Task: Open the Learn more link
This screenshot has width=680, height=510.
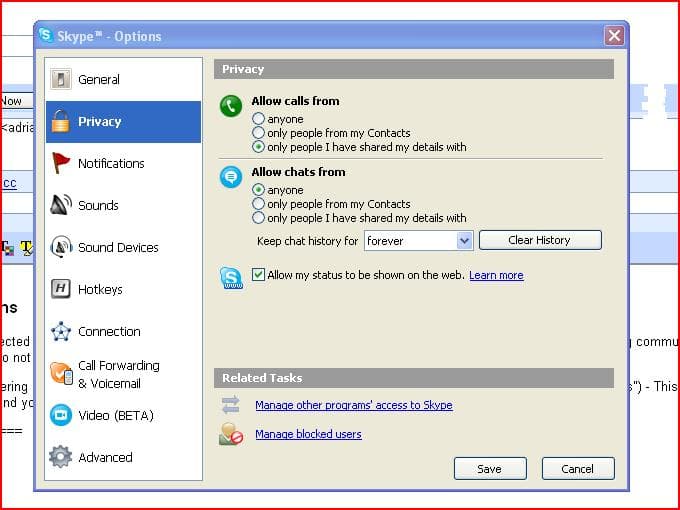Action: tap(496, 276)
